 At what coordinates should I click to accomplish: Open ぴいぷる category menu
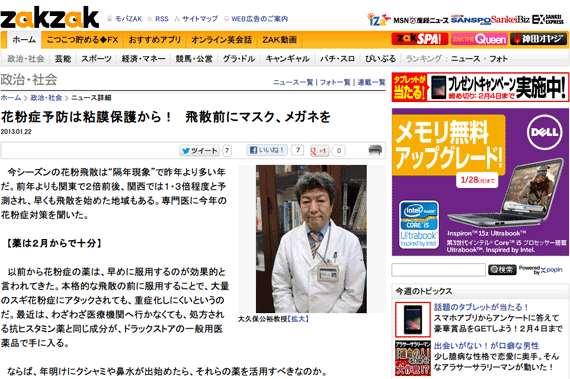coord(380,59)
